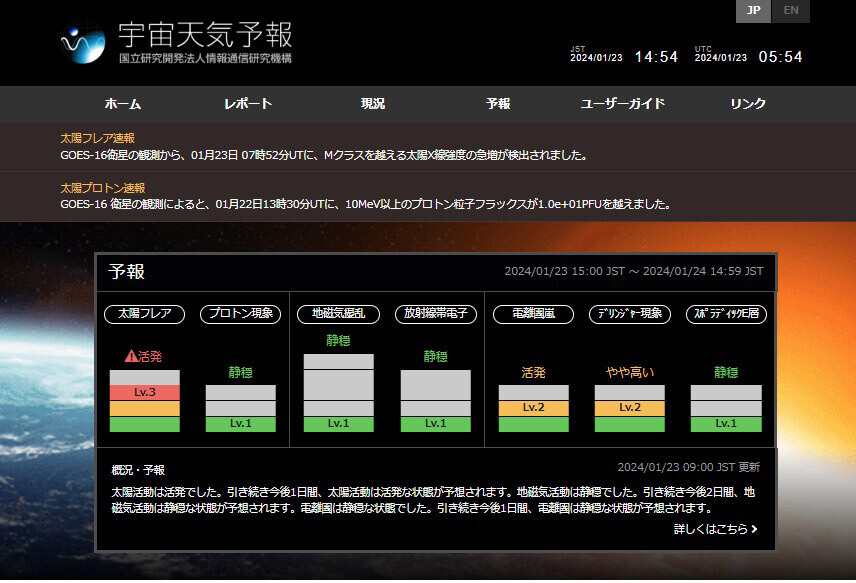This screenshot has height=583, width=856.
Task: Click the 静穏 status under プロトン現象
Action: (241, 373)
